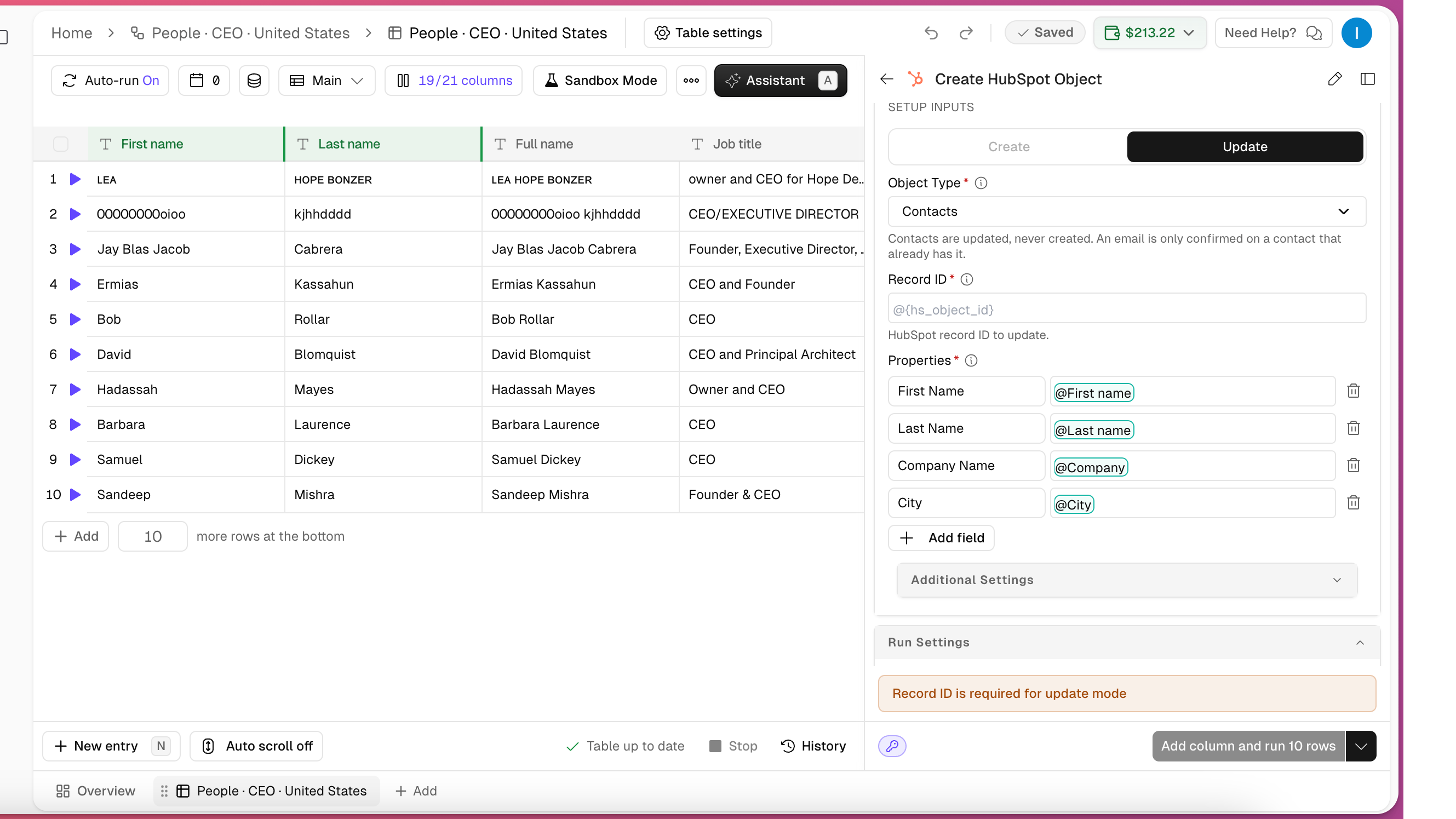Open the Main view dropdown
This screenshot has height=819, width=1456.
coord(326,81)
